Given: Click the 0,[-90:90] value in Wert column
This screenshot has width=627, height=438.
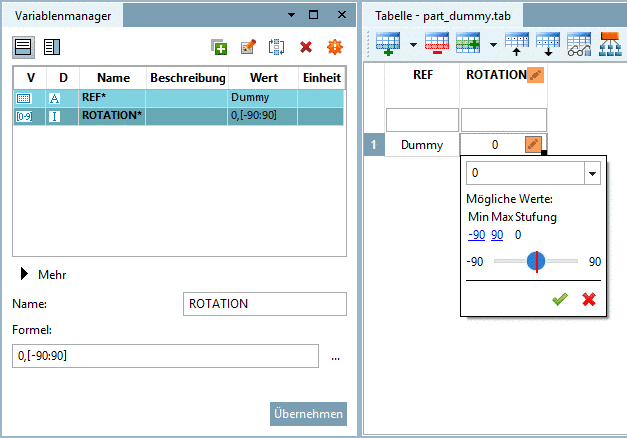Looking at the screenshot, I should click(254, 115).
